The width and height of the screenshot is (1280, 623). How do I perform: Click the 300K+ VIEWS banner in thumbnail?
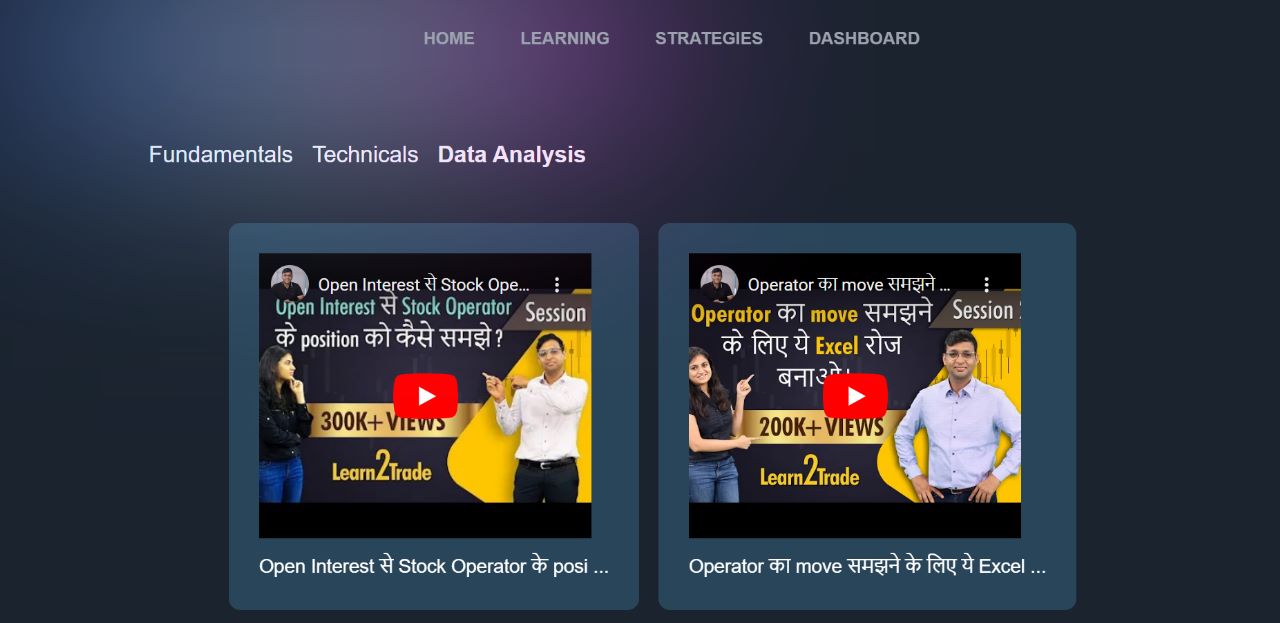(383, 422)
